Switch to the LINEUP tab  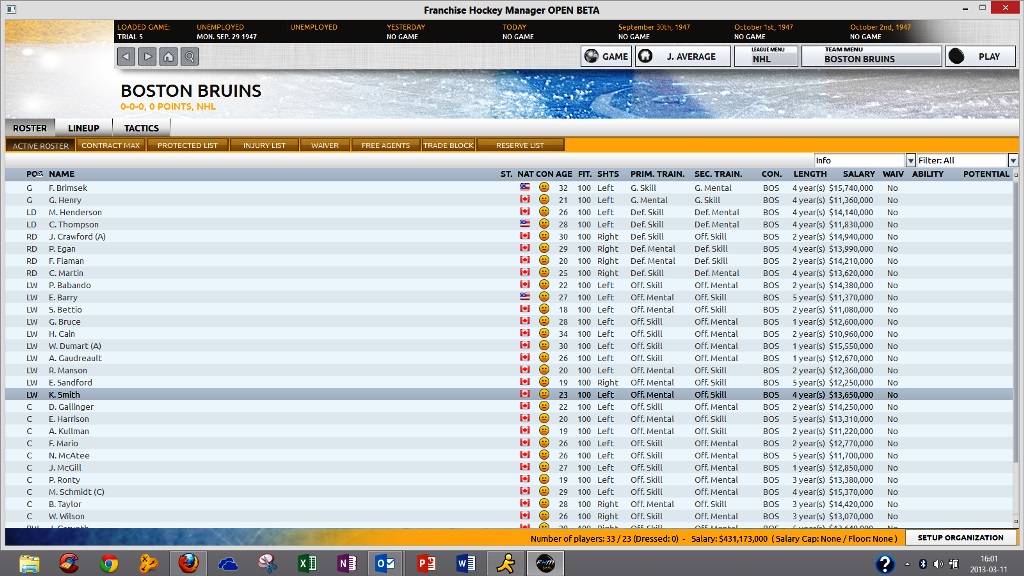[84, 128]
